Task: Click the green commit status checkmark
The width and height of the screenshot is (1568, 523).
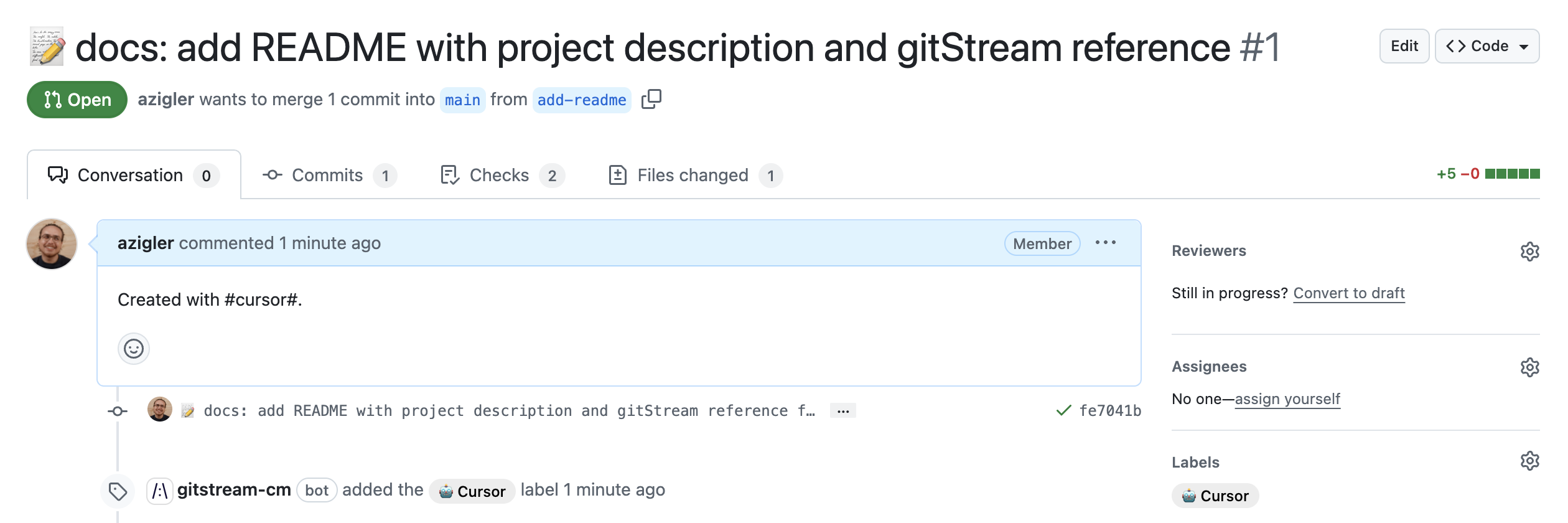Action: click(1063, 410)
